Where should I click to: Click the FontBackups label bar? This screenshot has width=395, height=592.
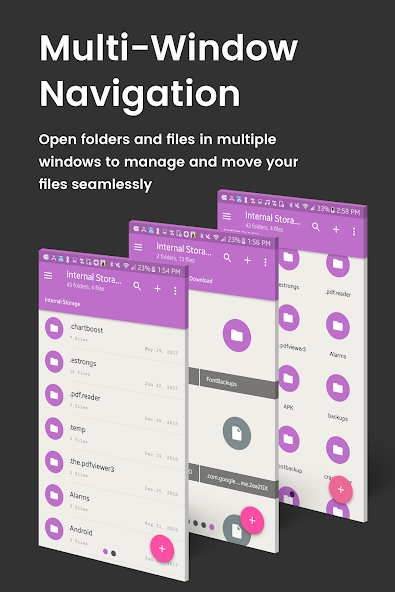click(238, 384)
